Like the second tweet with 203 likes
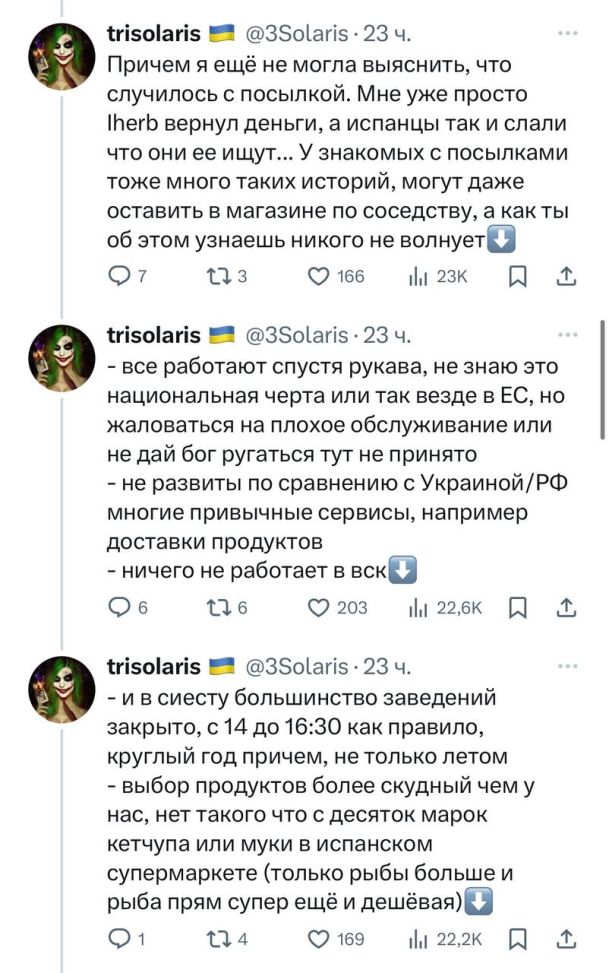The height and width of the screenshot is (973, 609). 320,607
